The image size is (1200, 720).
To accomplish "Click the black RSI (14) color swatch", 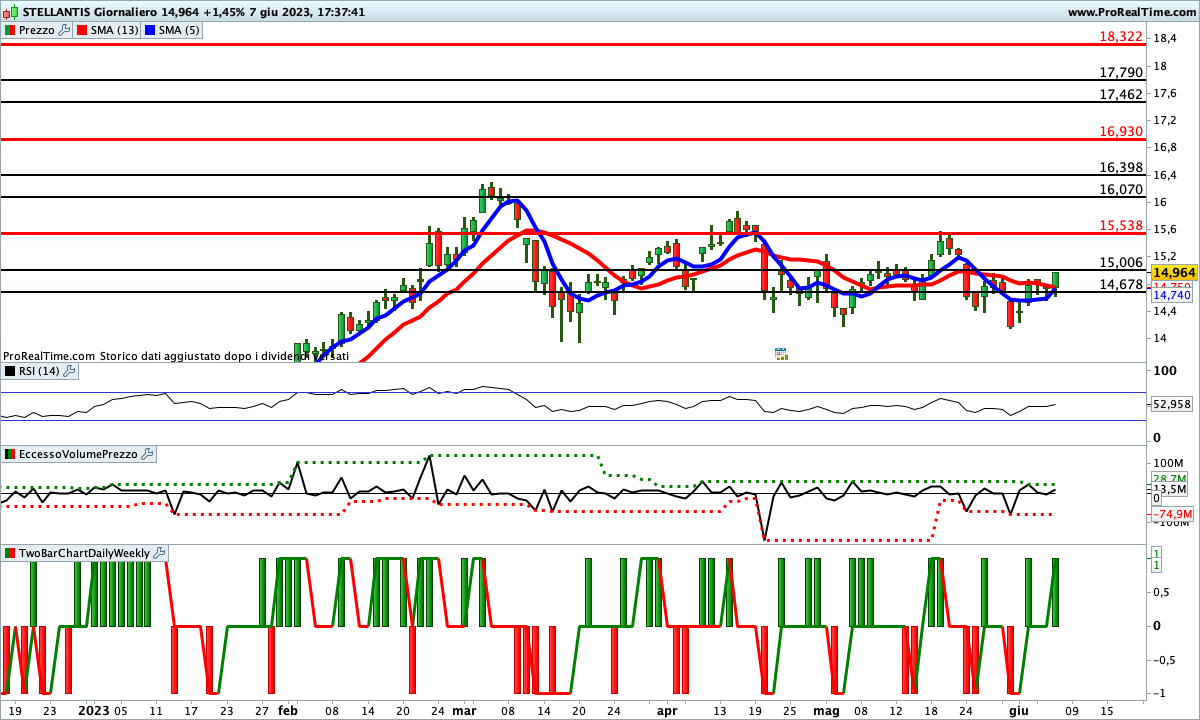I will tap(11, 371).
